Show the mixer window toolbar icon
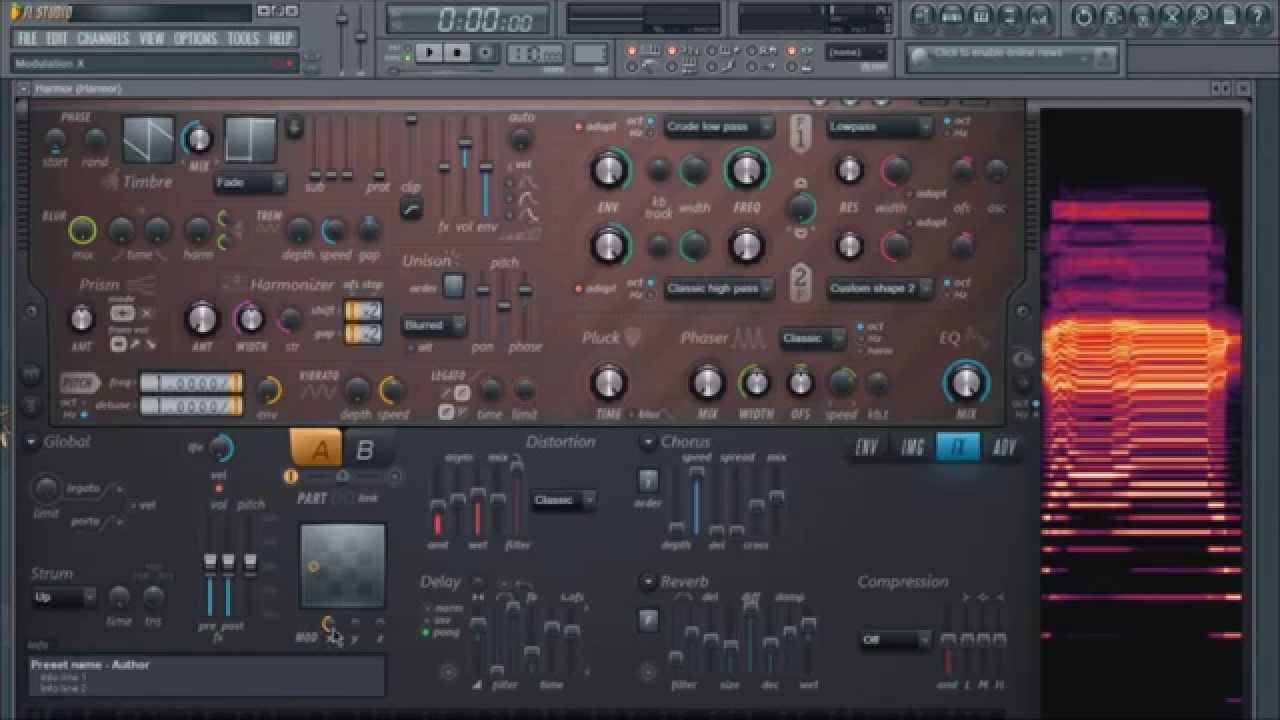Image resolution: width=1280 pixels, height=720 pixels. tap(1040, 15)
